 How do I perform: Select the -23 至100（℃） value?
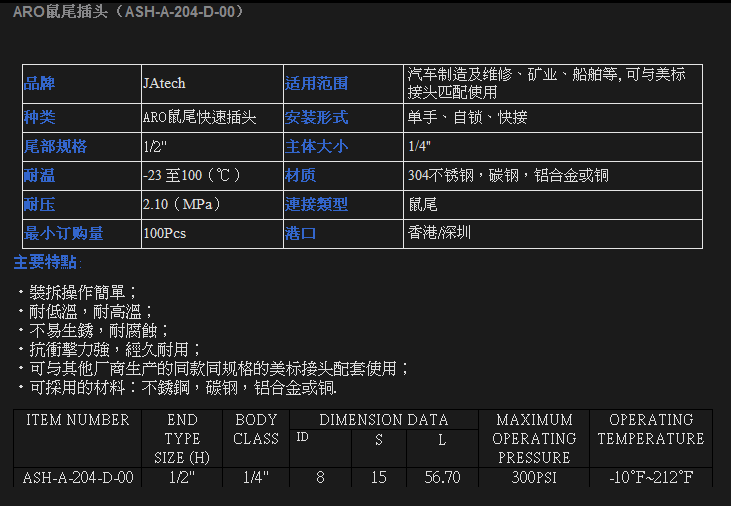192,175
